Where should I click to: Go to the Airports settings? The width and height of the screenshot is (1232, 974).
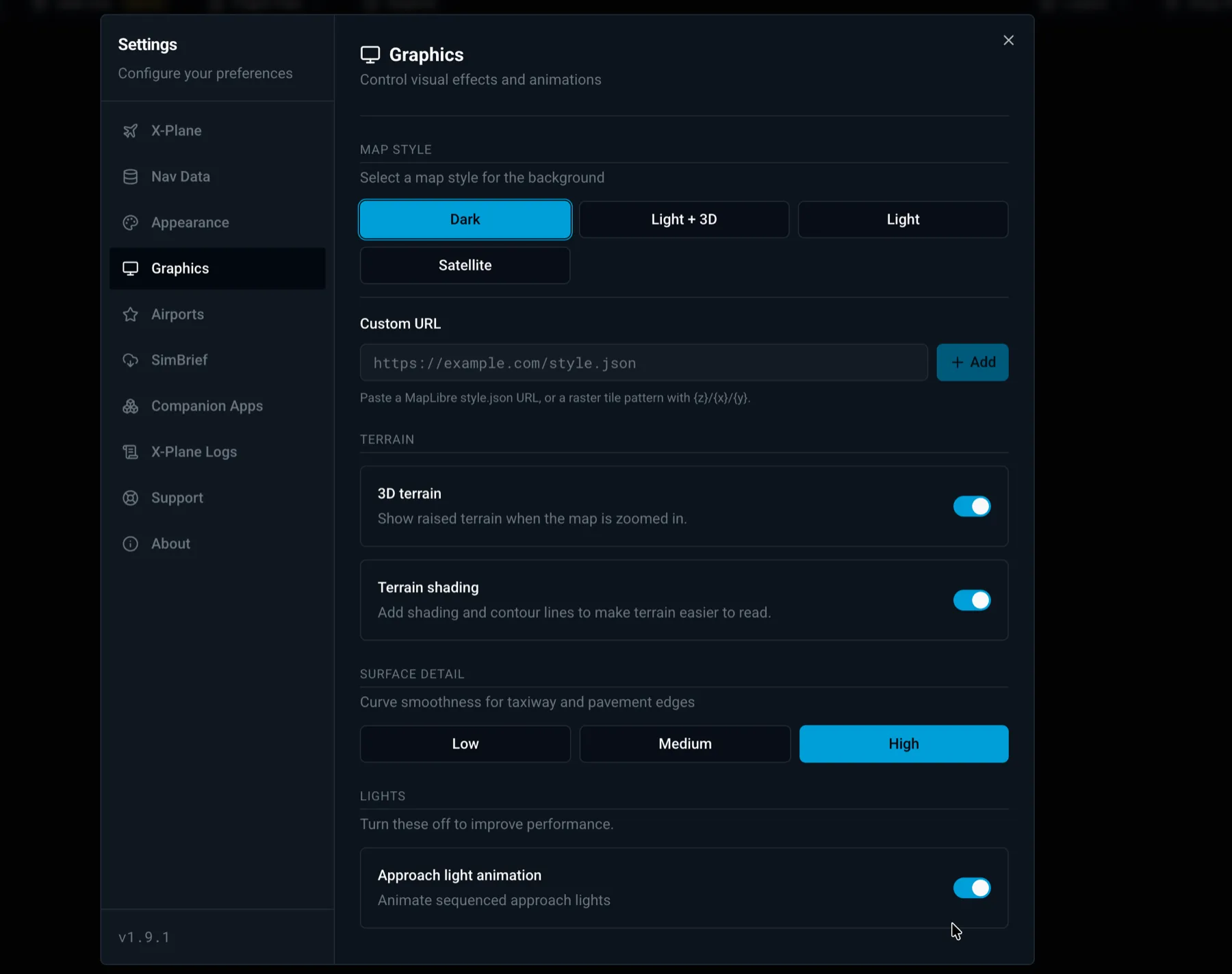pos(217,314)
